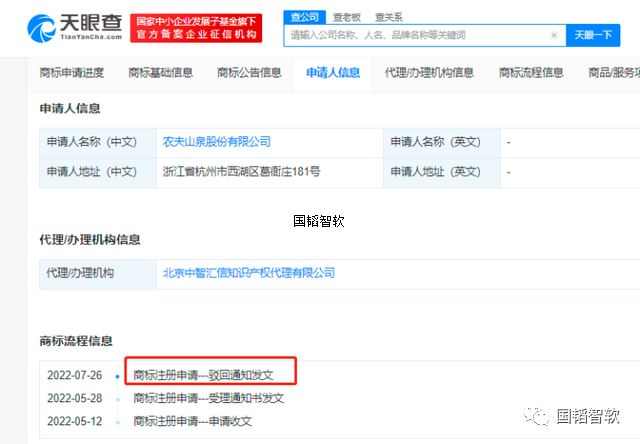Open the 商标流程信息 tab
The image size is (640, 444).
pos(531,73)
